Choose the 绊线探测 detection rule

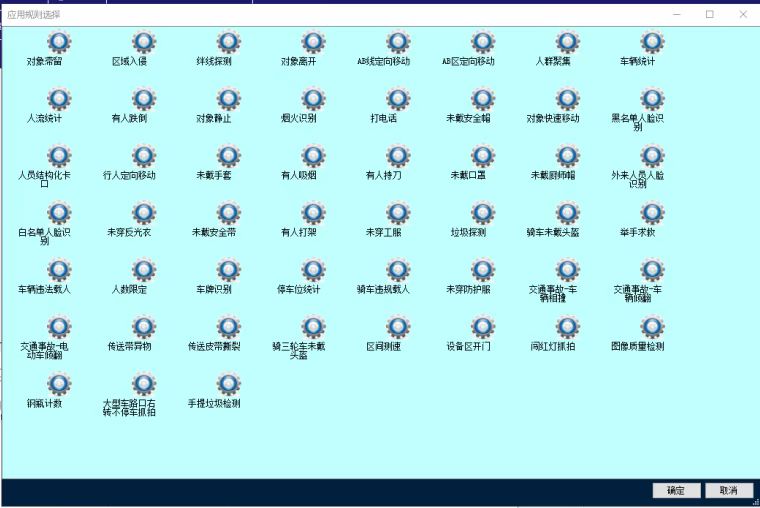tap(228, 42)
